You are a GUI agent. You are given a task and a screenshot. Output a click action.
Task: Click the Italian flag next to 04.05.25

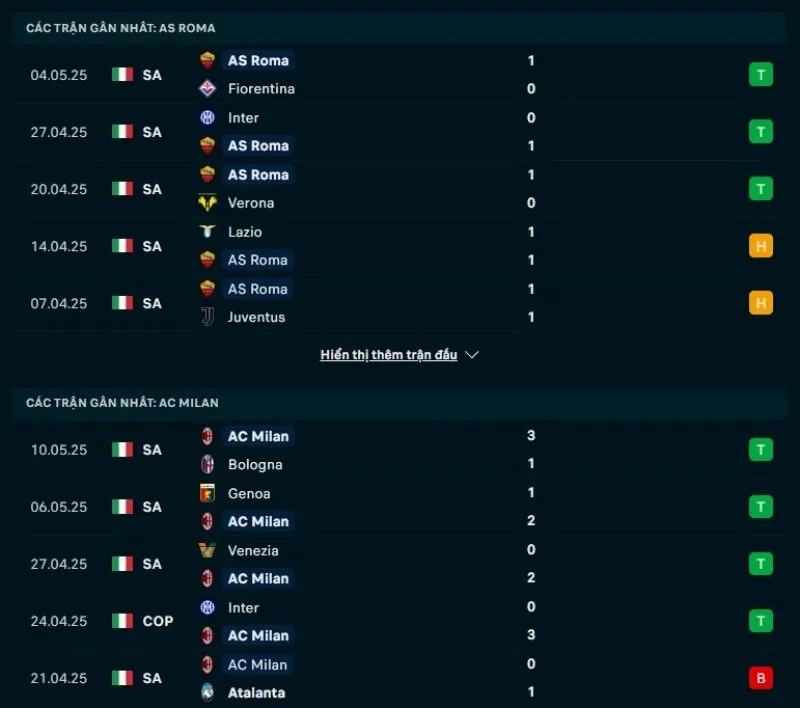coord(121,74)
